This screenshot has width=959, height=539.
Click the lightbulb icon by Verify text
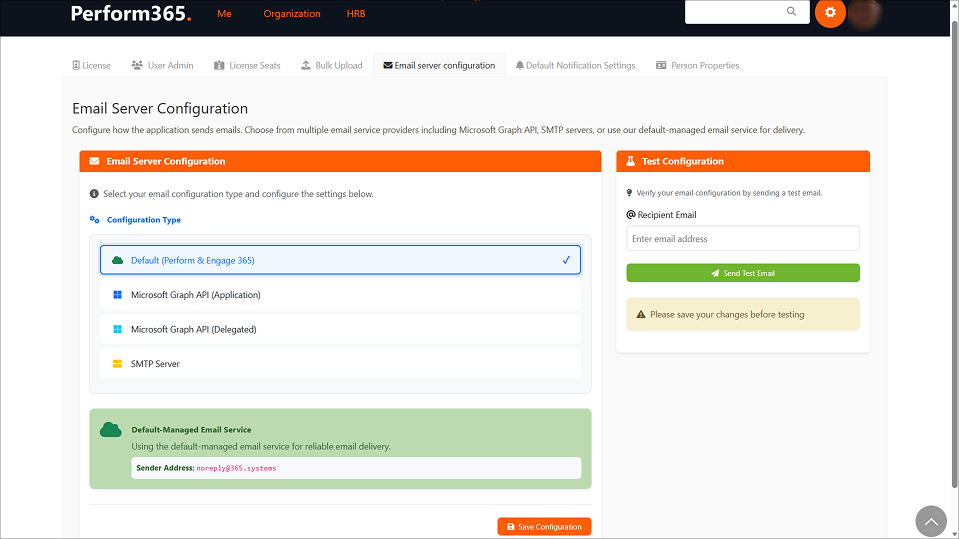coord(629,193)
